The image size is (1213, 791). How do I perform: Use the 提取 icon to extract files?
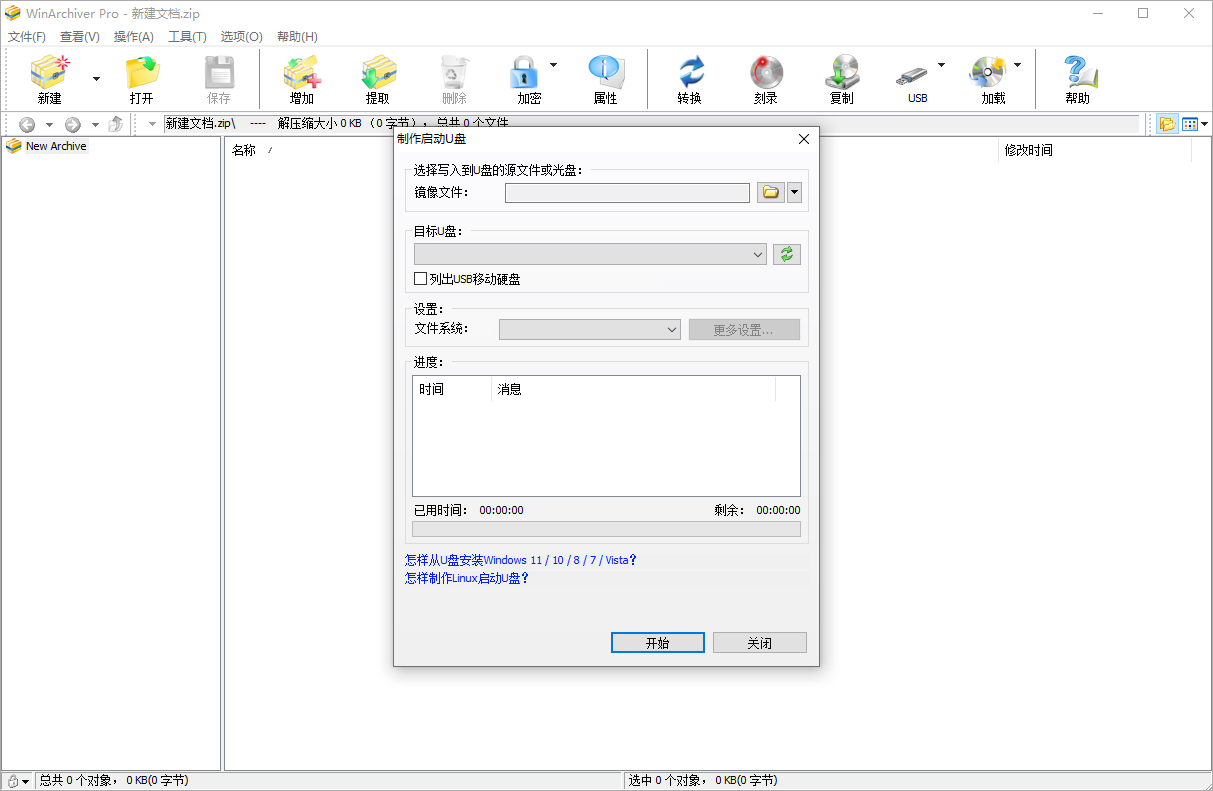(x=377, y=78)
